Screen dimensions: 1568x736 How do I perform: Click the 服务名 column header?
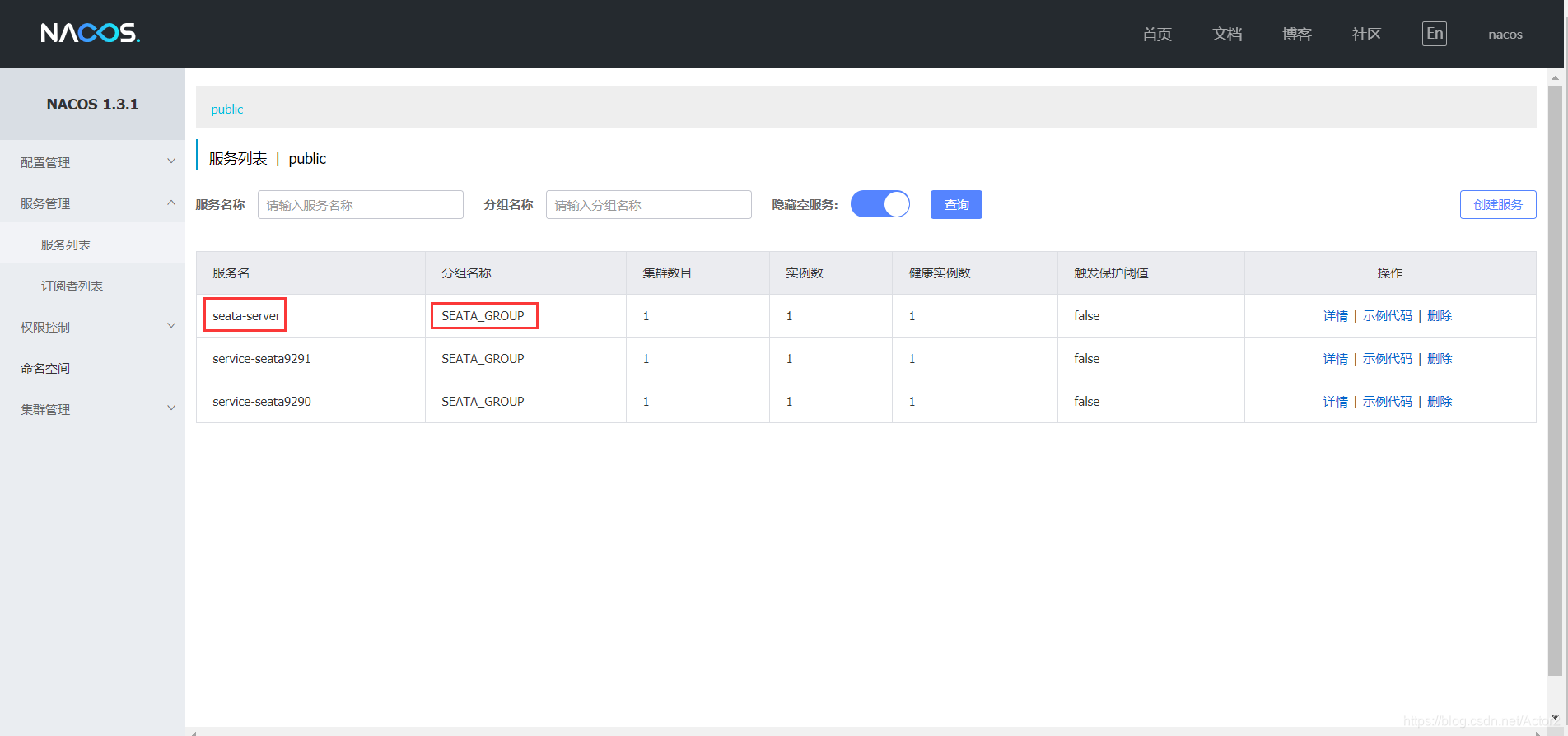[x=310, y=273]
